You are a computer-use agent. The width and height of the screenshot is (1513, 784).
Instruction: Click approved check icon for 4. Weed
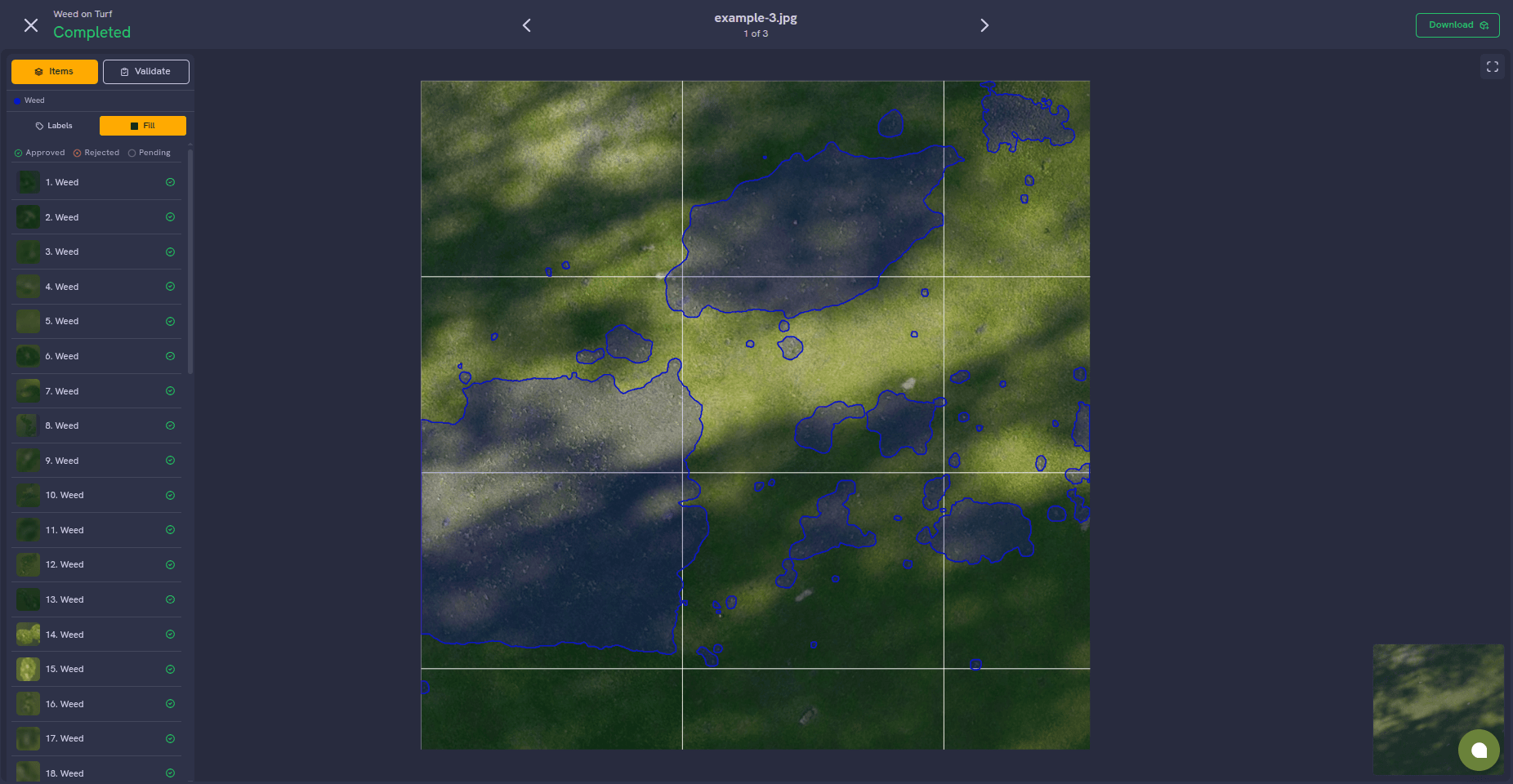click(x=170, y=287)
